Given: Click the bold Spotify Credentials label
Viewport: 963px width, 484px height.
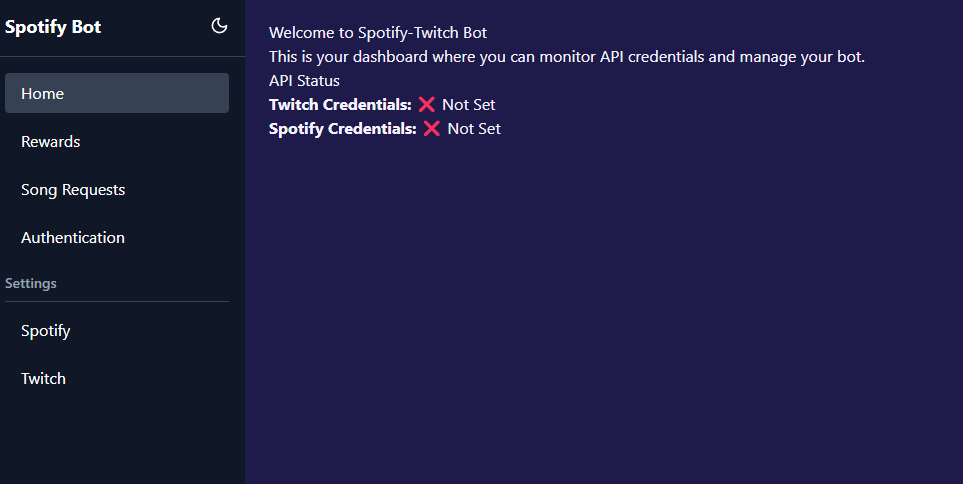Looking at the screenshot, I should (x=343, y=128).
